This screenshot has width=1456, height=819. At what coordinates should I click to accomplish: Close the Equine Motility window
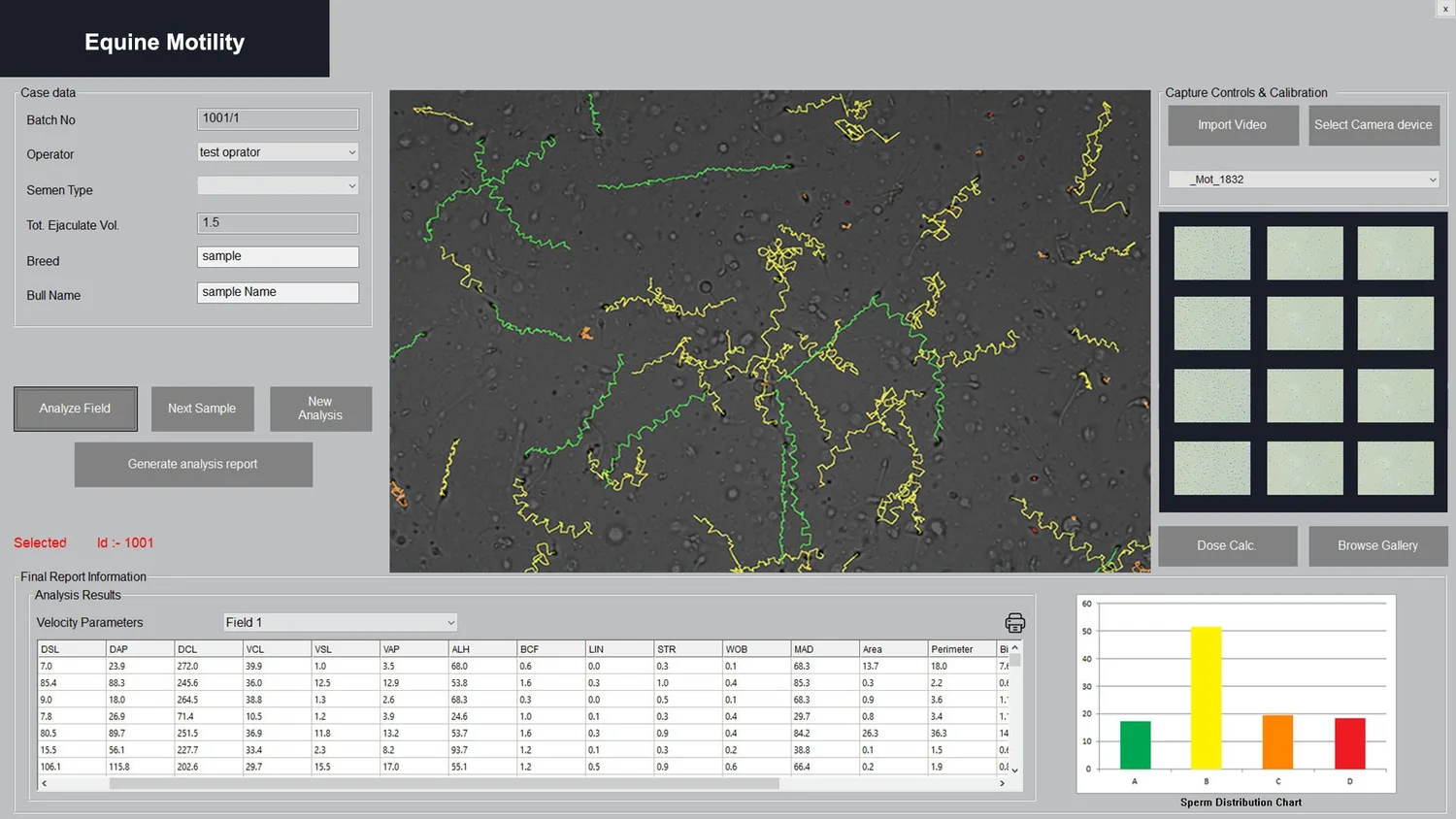1443,9
